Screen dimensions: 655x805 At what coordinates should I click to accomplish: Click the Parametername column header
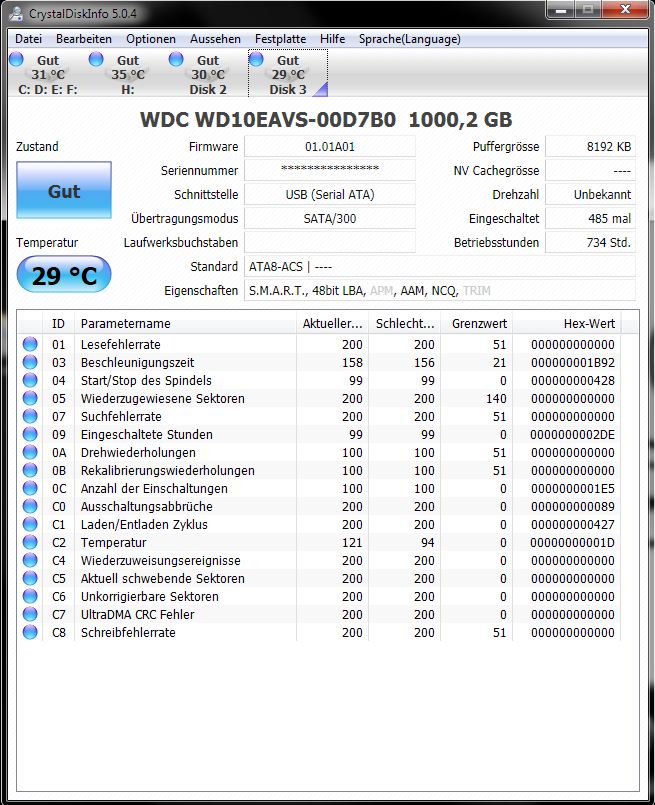coord(185,323)
